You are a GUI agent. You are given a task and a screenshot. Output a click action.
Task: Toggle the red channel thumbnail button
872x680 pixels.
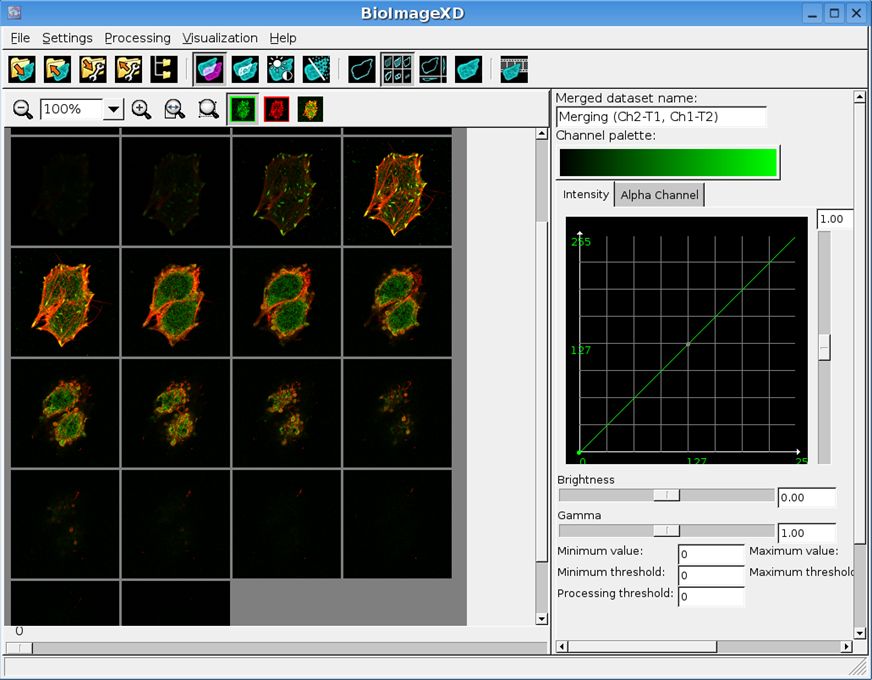(x=275, y=109)
